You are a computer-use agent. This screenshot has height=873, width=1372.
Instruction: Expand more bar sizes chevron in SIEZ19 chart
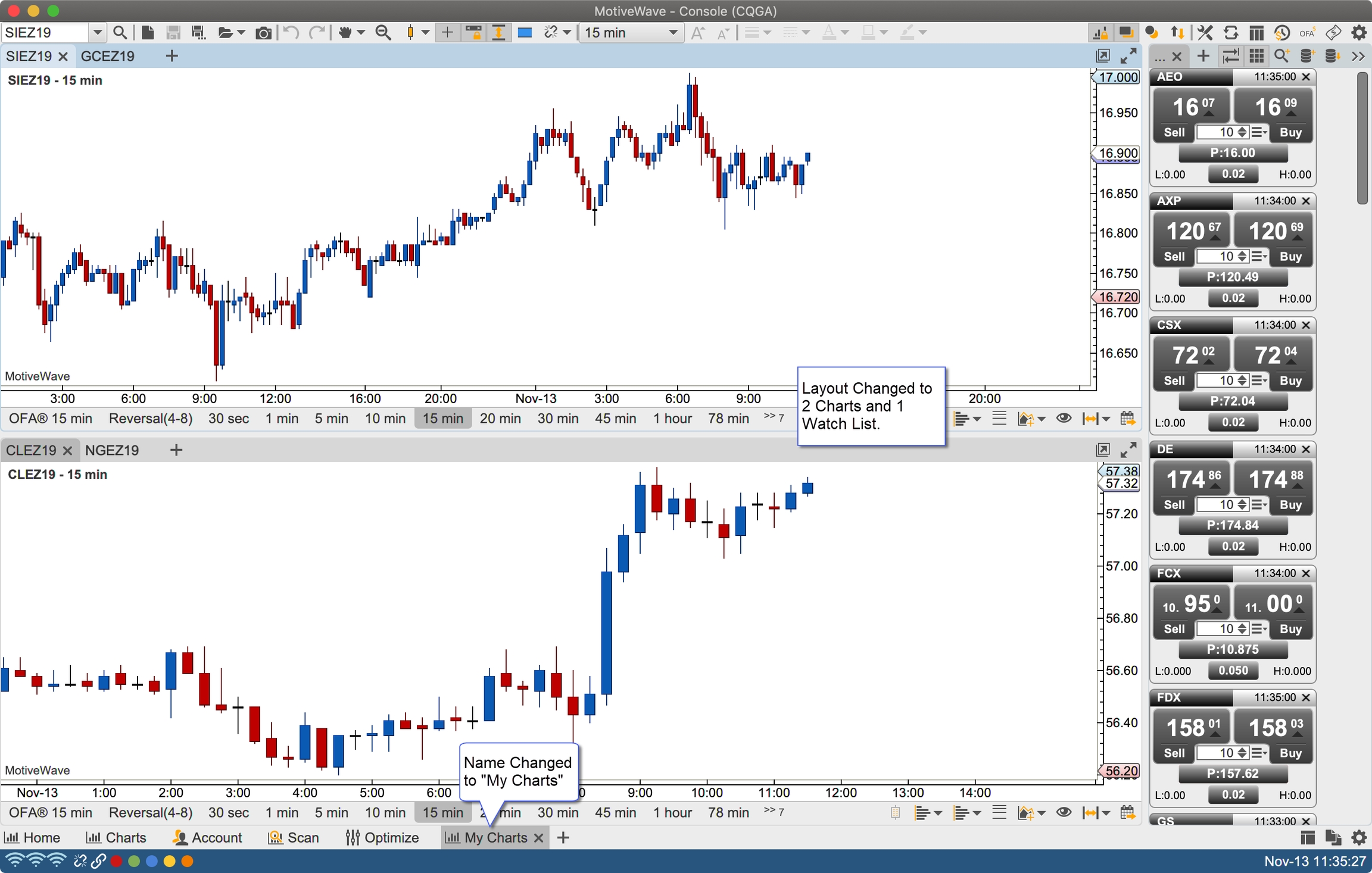click(774, 417)
